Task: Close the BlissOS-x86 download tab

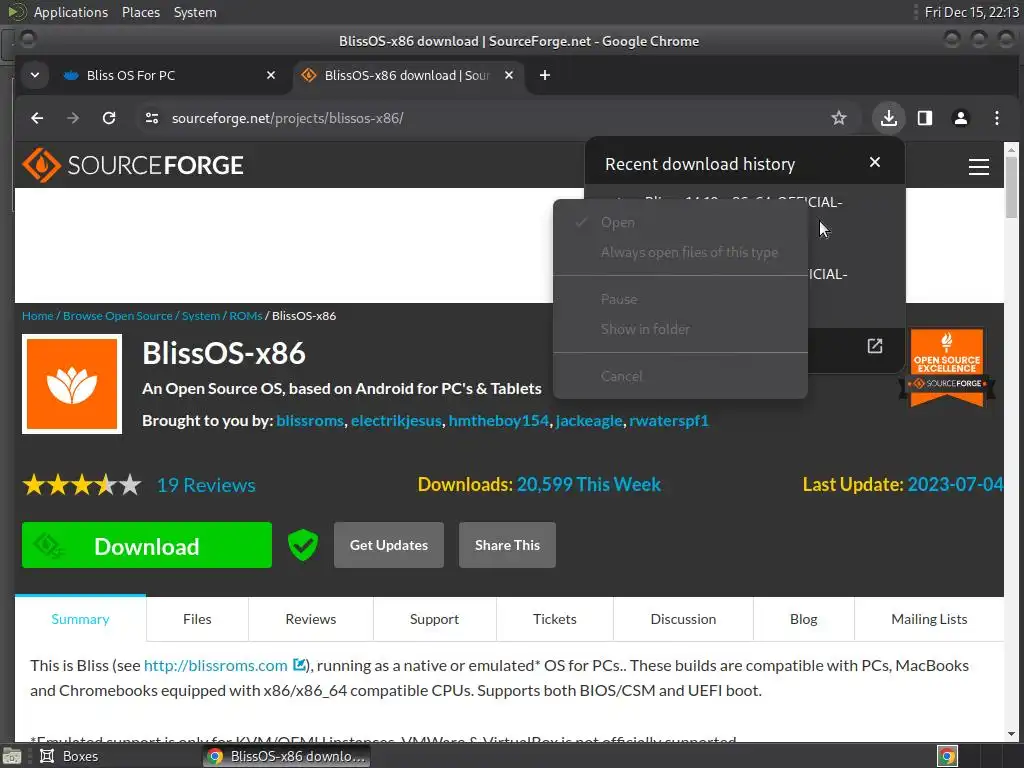Action: [509, 75]
